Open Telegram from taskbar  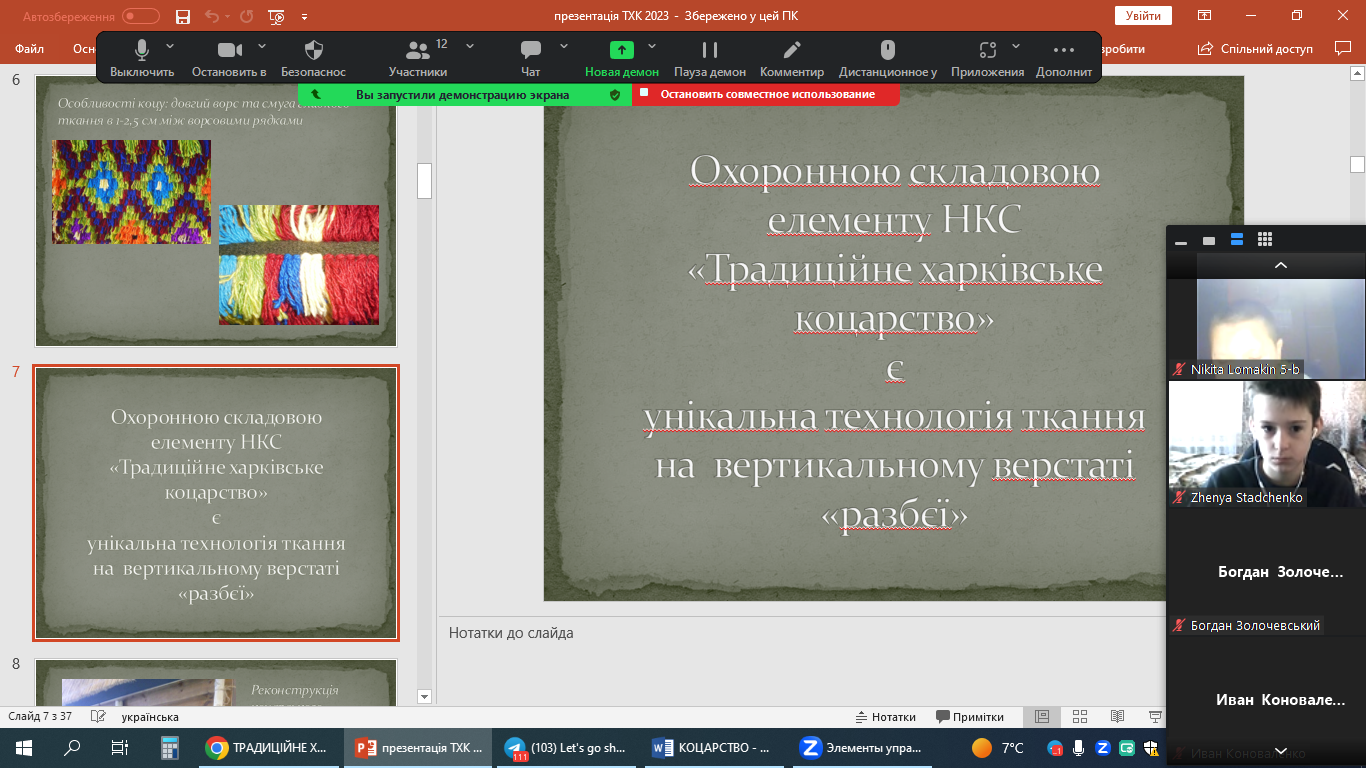[567, 747]
